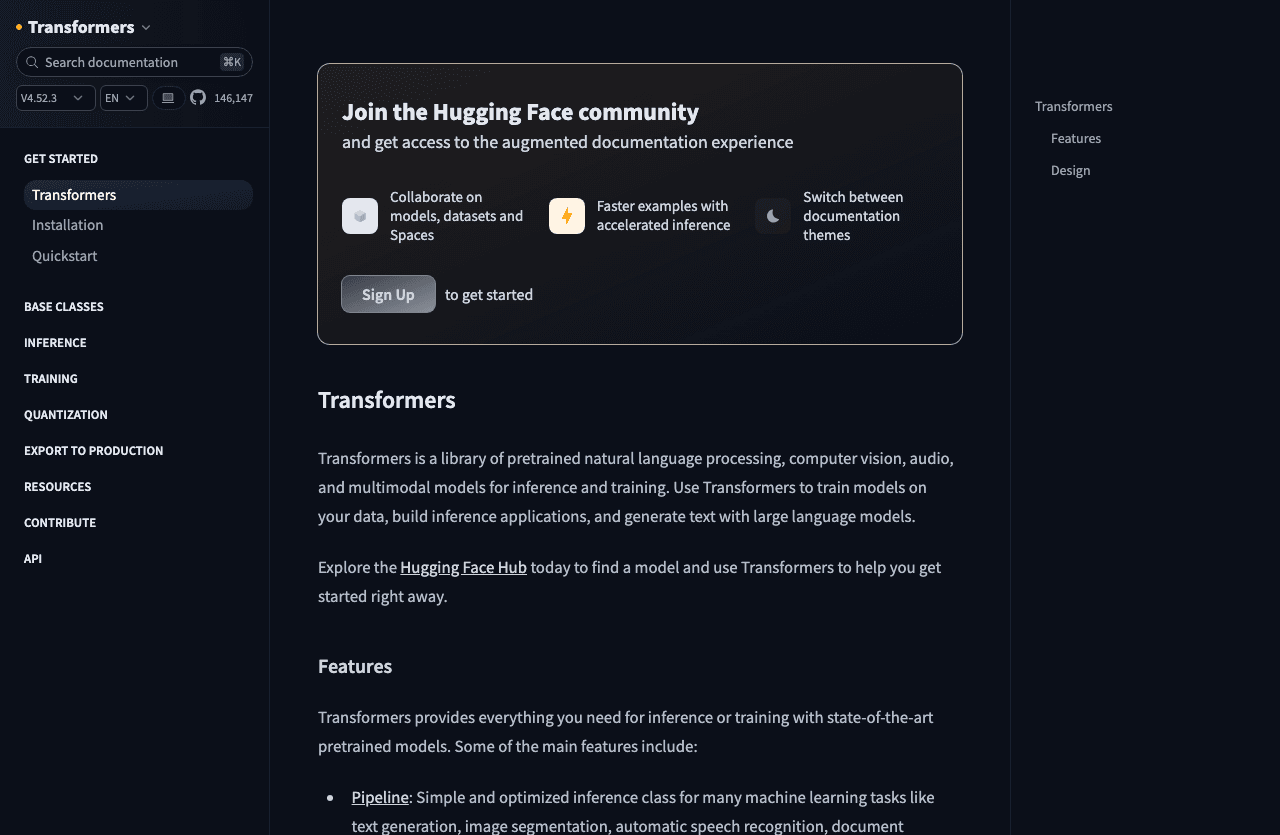This screenshot has height=835, width=1280.
Task: Expand the Transformers title chevron menu
Action: pos(146,27)
